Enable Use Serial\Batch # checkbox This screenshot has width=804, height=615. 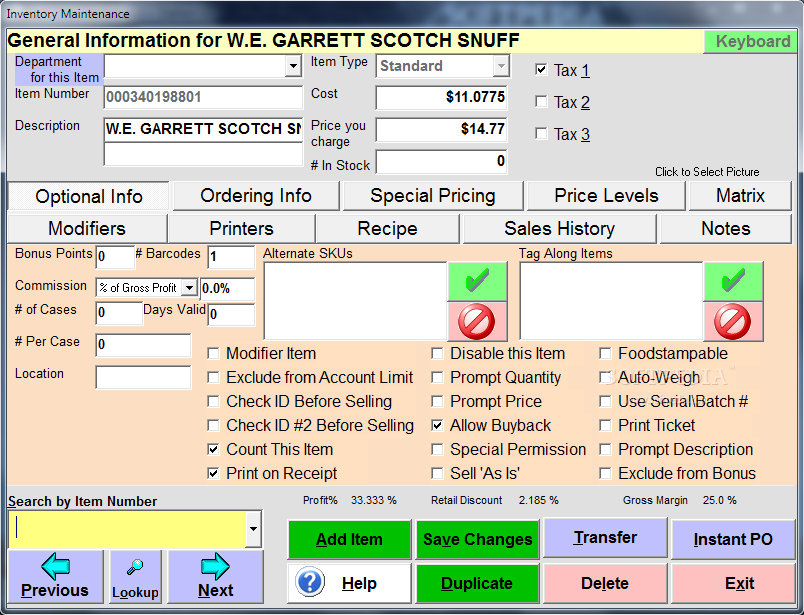click(605, 402)
